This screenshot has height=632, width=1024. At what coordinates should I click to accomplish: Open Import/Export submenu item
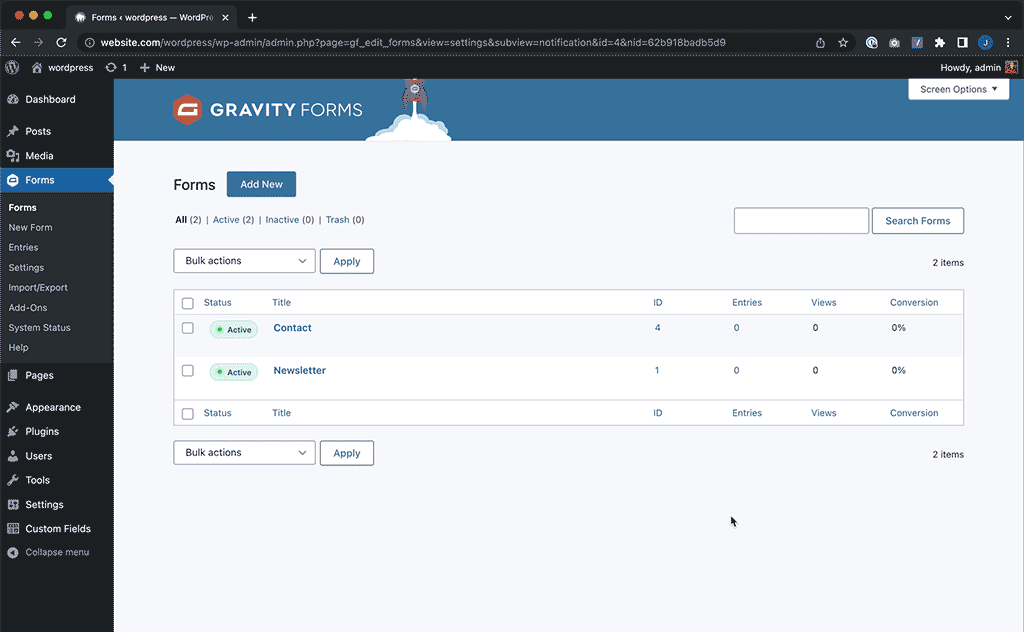click(38, 287)
